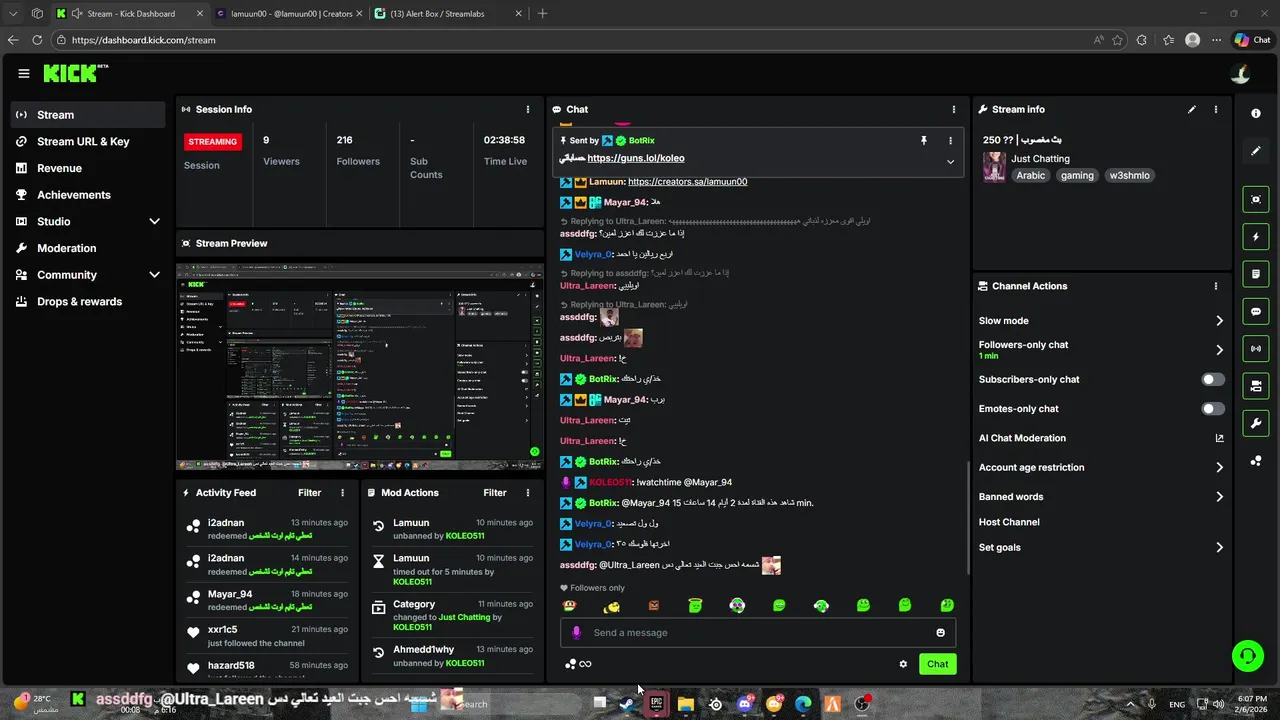
Task: Open Set goals settings
Action: tap(1101, 547)
